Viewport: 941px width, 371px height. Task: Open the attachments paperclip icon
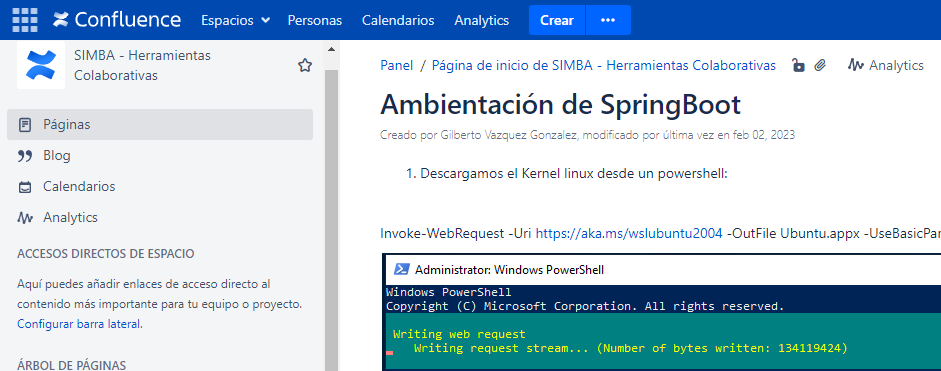(820, 65)
